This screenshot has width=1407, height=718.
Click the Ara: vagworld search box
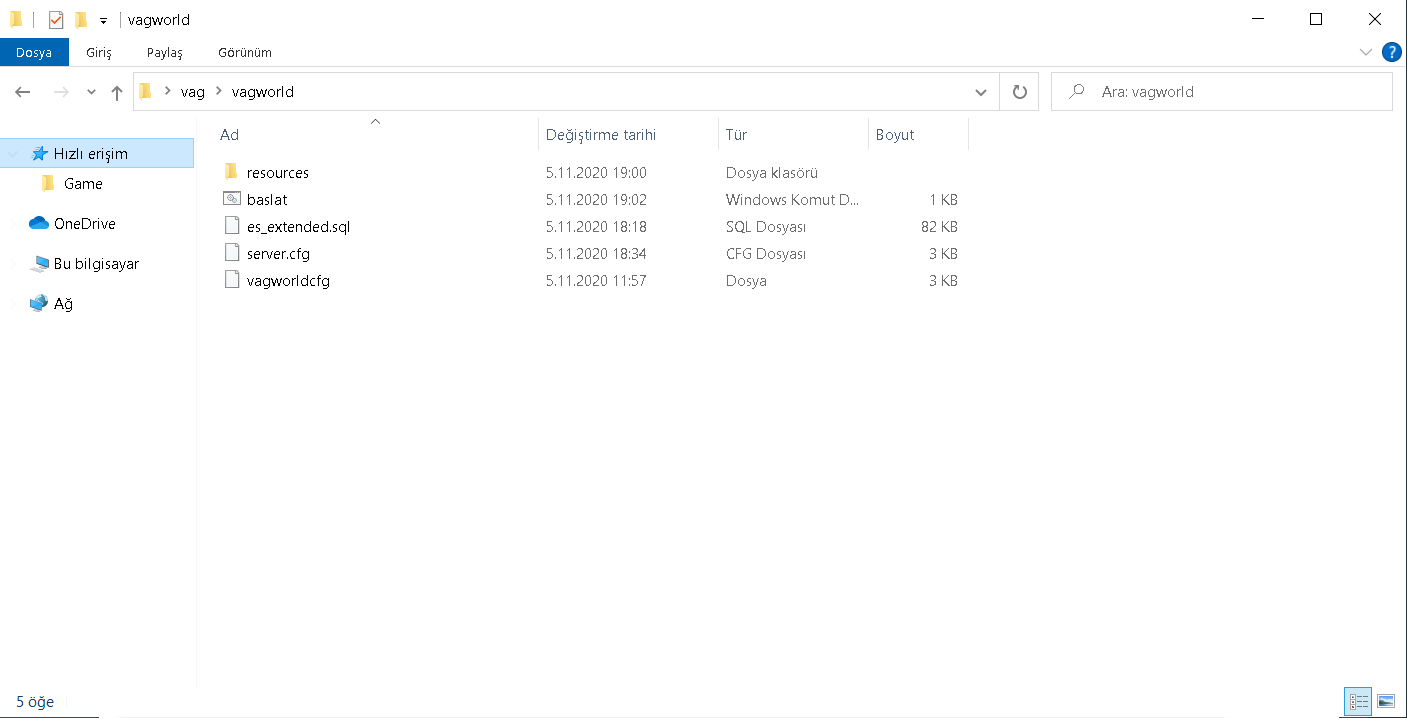[1222, 92]
